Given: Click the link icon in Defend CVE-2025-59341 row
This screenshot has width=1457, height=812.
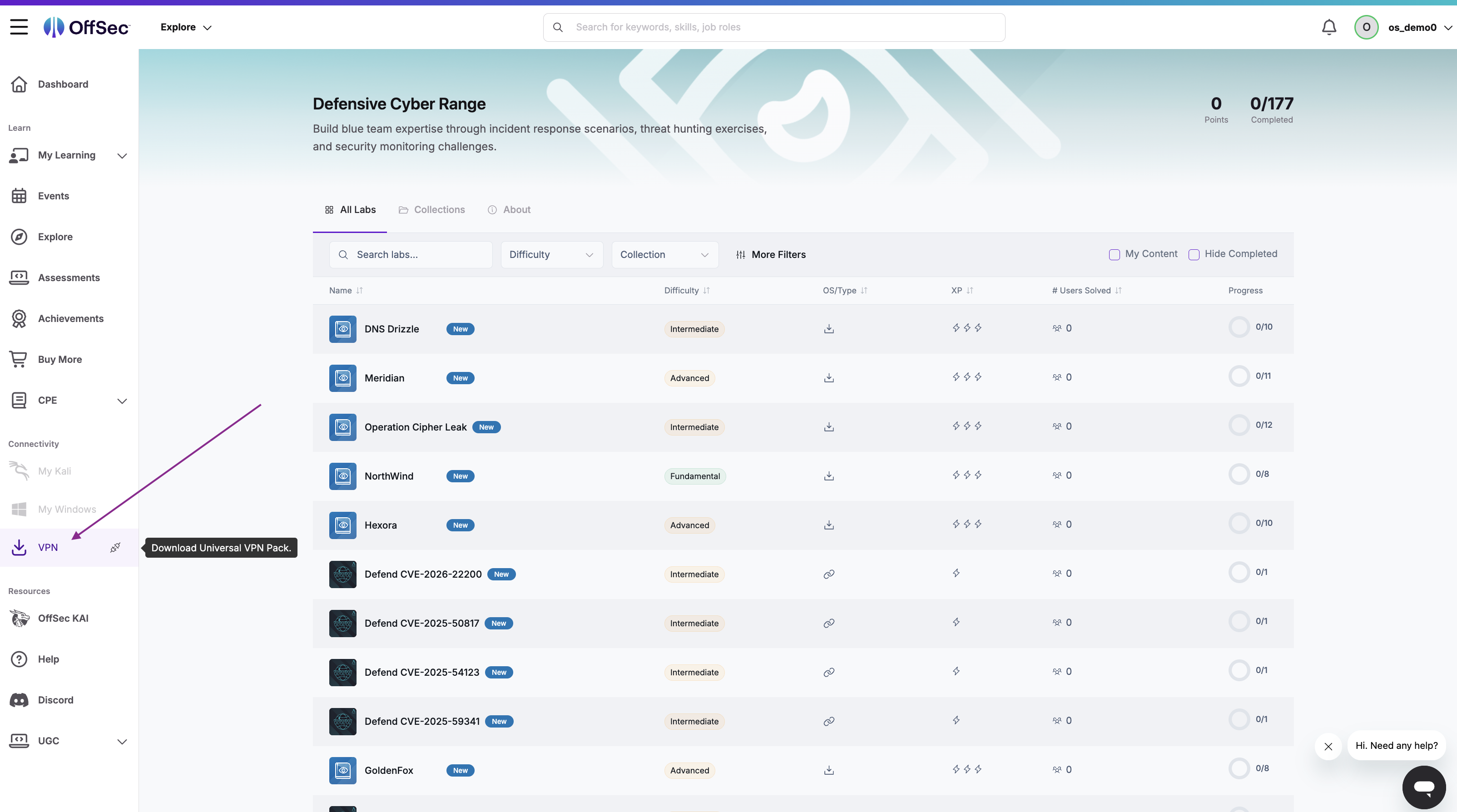Looking at the screenshot, I should point(828,721).
